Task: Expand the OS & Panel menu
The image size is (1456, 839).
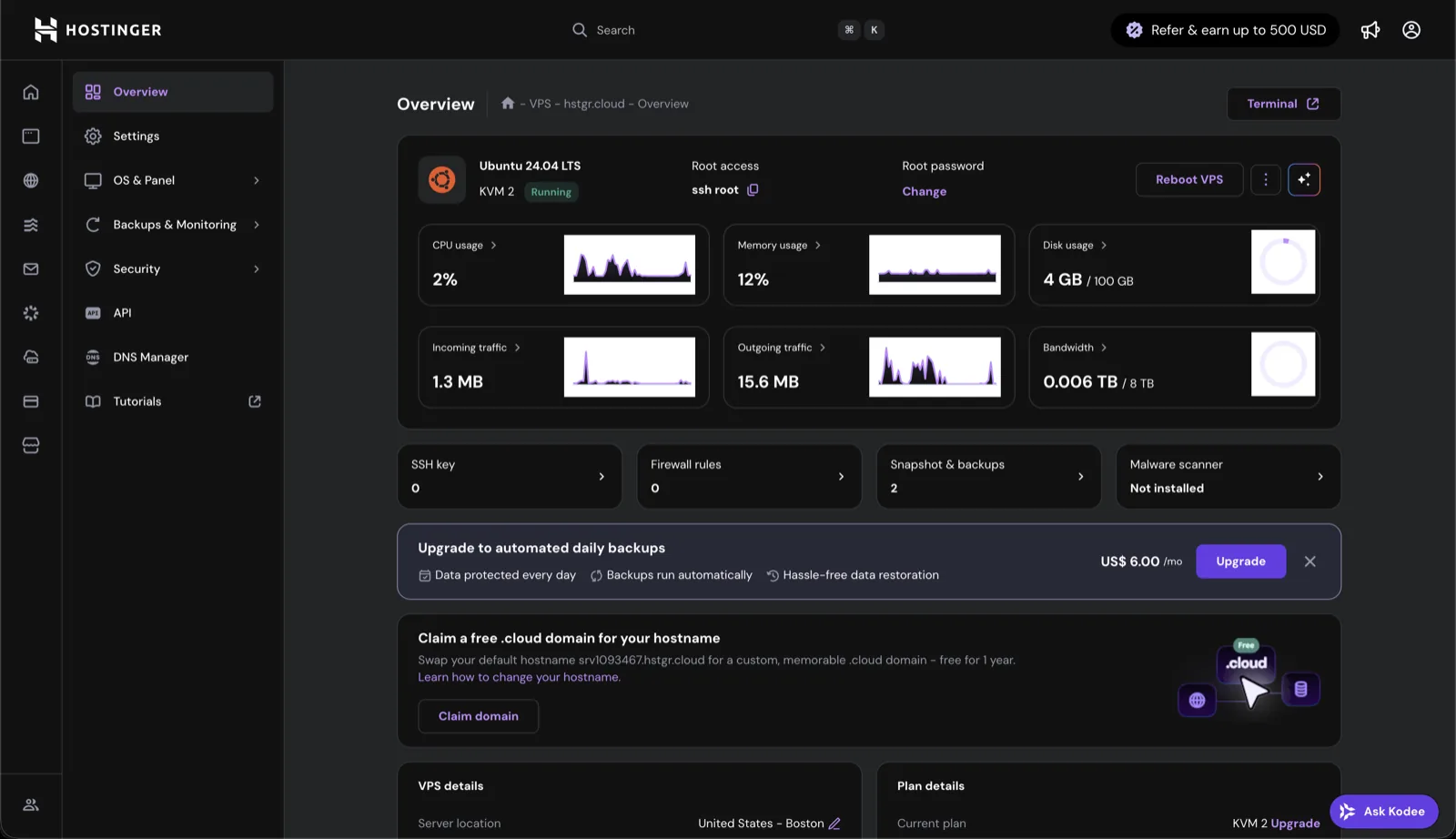Action: point(173,180)
